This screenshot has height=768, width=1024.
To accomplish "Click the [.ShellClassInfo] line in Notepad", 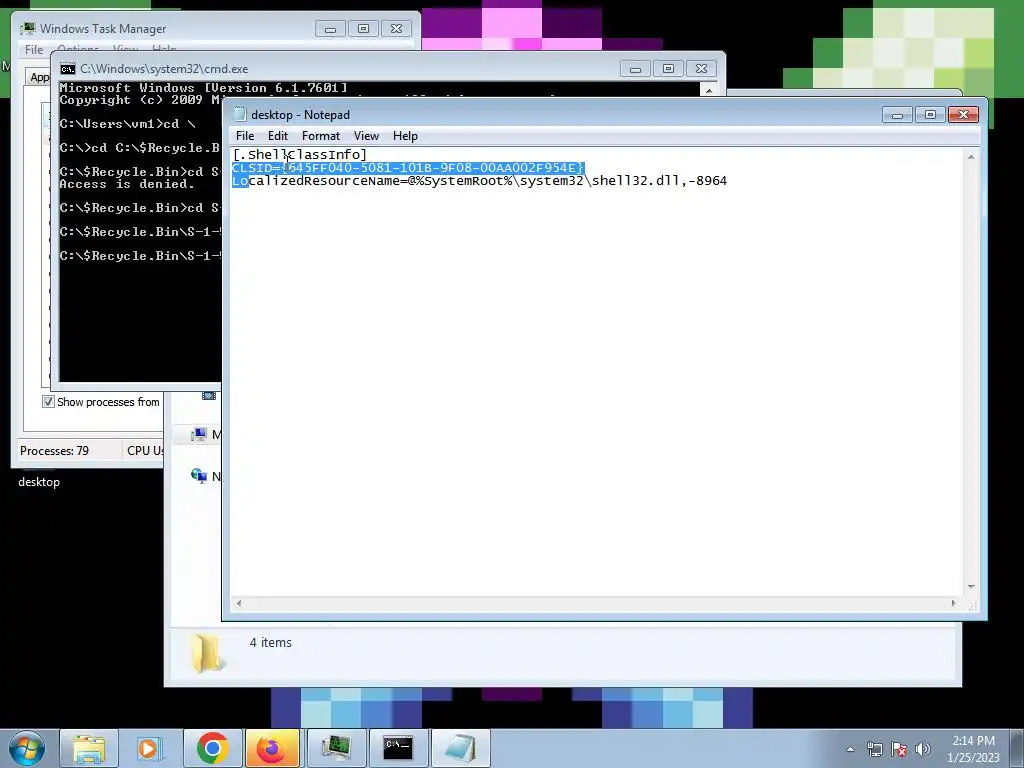I will (x=300, y=155).
